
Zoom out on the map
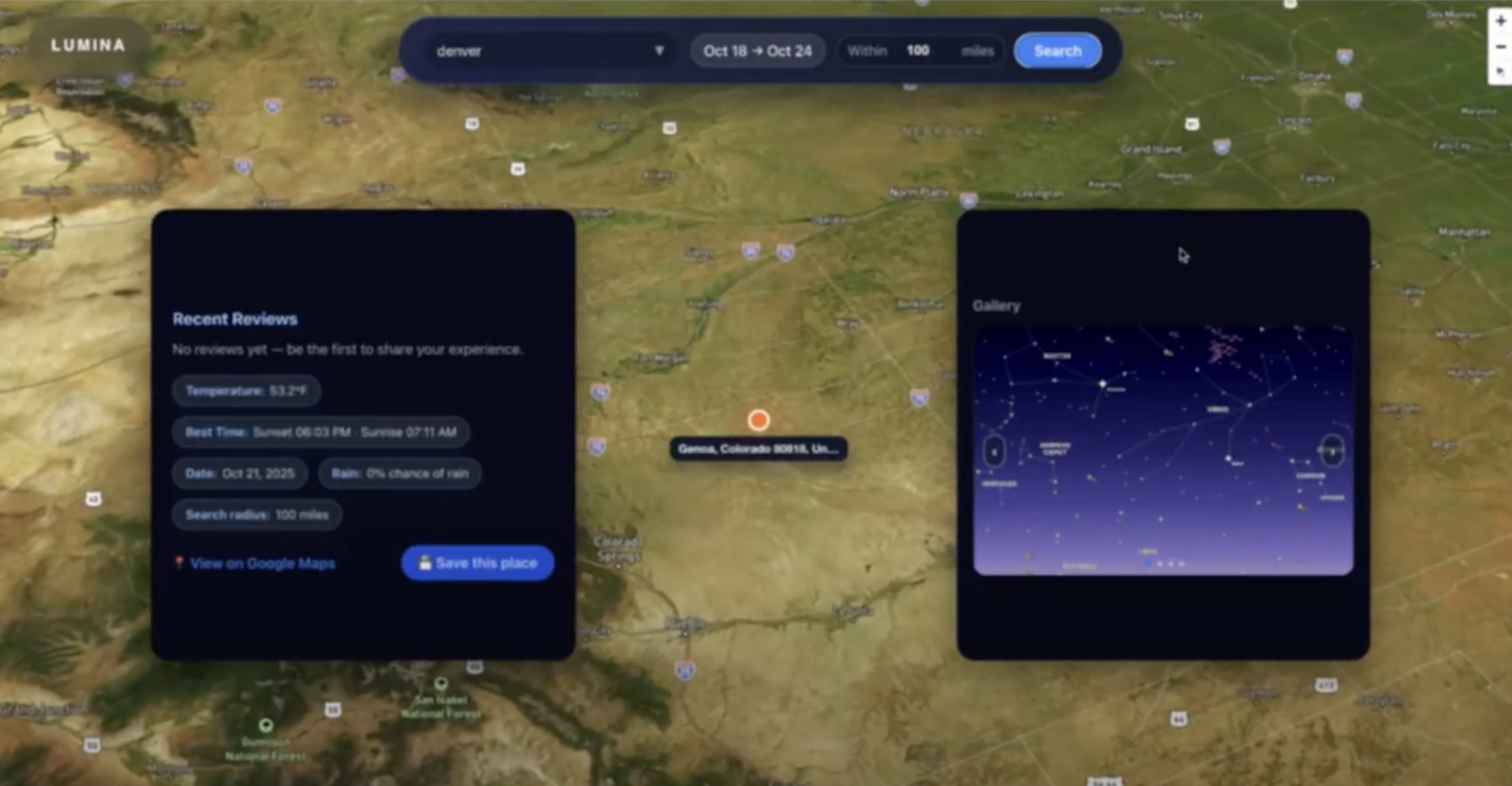coord(1501,46)
